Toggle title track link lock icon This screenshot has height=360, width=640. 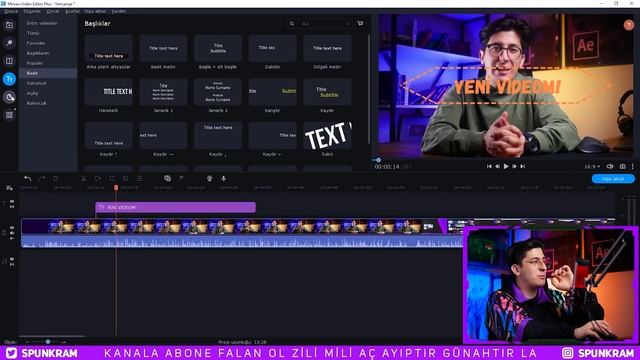[x=12, y=207]
